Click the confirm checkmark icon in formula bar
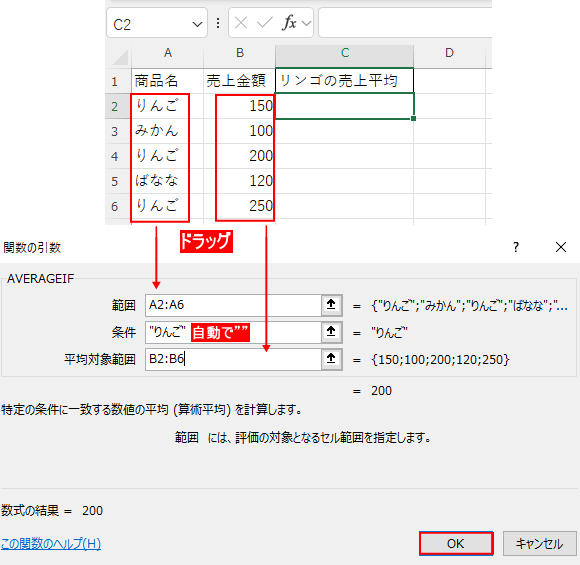This screenshot has height=565, width=580. tap(264, 23)
